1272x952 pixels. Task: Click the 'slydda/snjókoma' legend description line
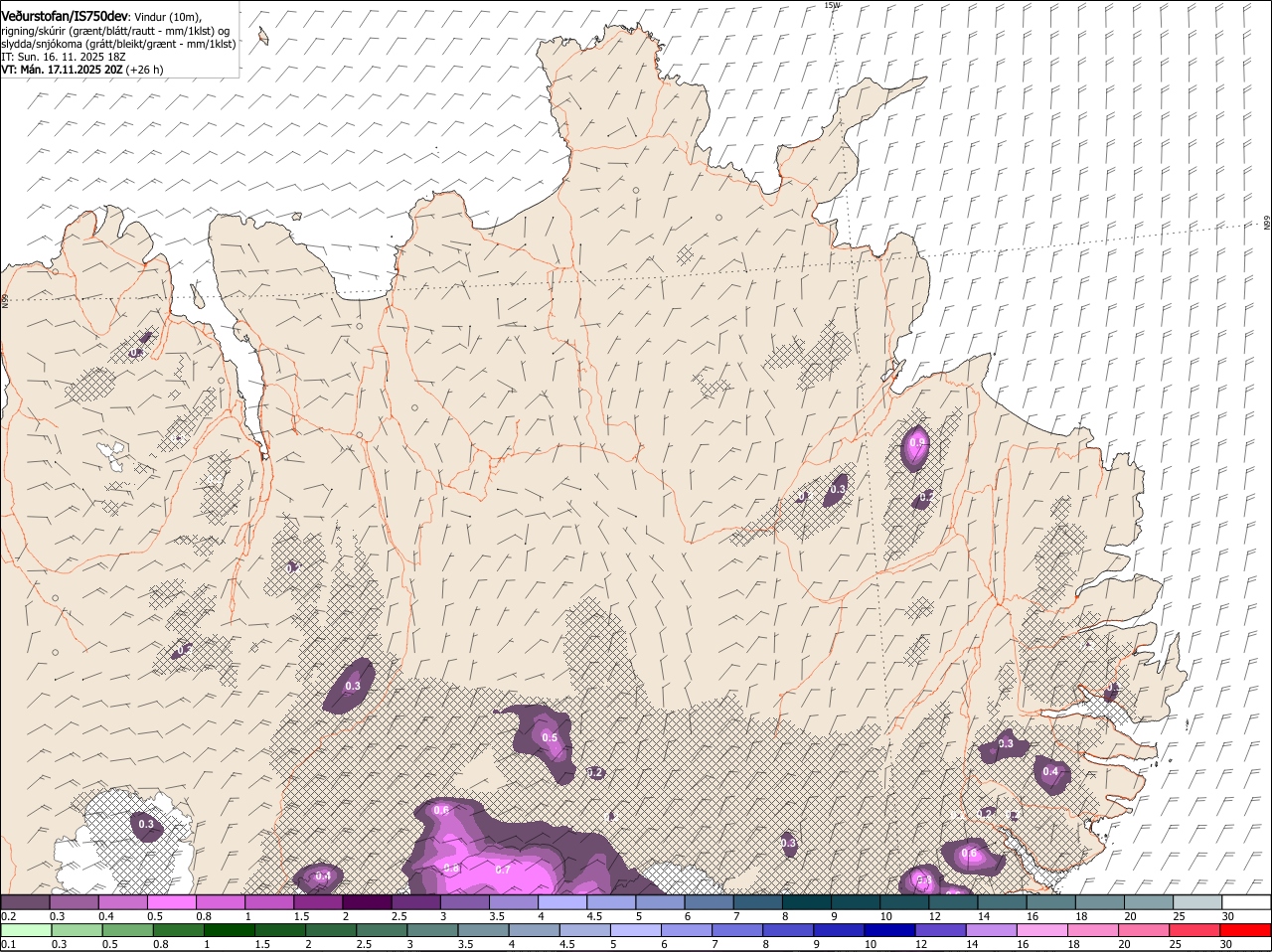(x=118, y=44)
